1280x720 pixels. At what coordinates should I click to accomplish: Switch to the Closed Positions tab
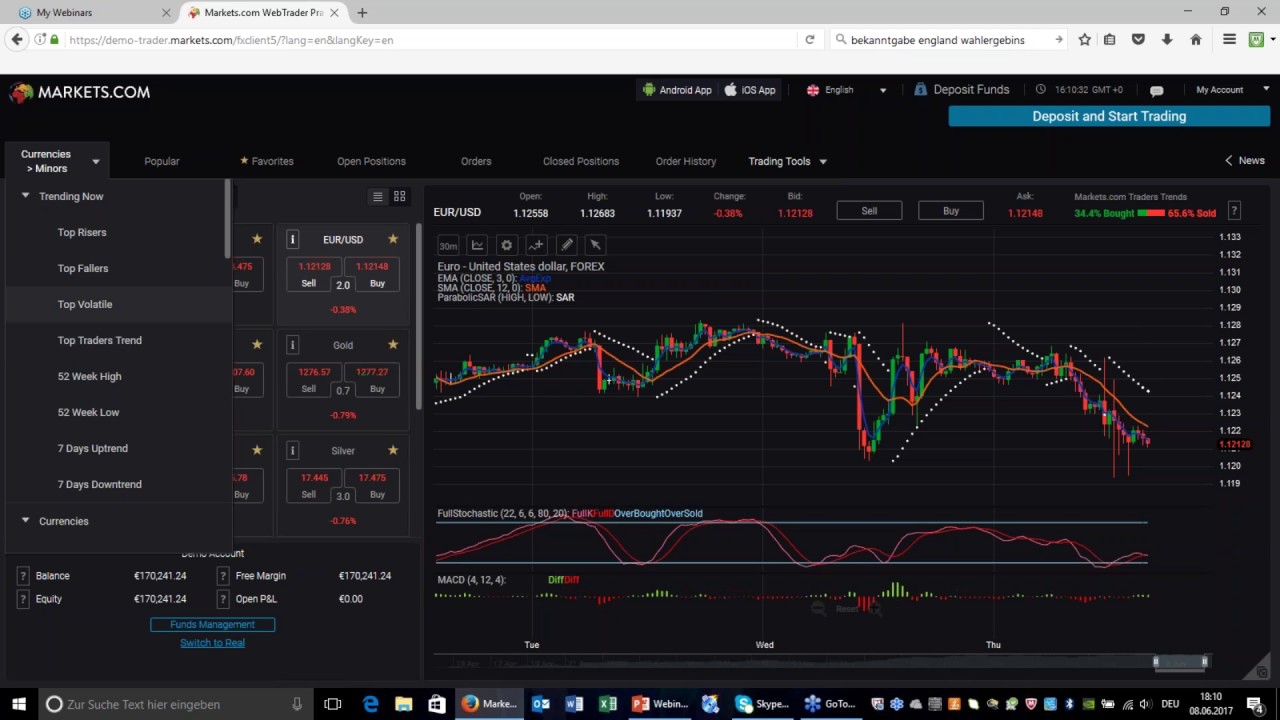point(581,161)
